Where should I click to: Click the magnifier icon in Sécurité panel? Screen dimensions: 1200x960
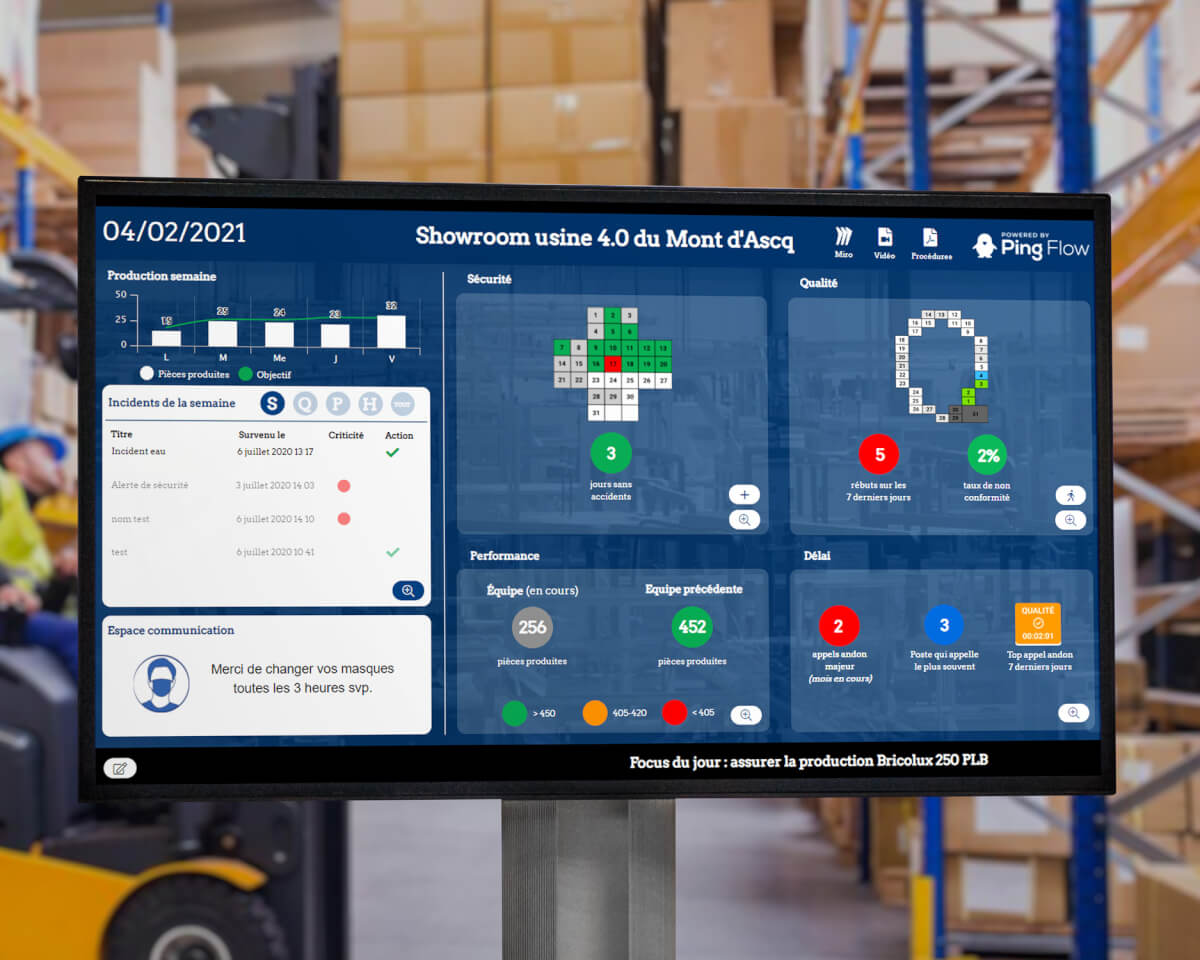(x=744, y=520)
